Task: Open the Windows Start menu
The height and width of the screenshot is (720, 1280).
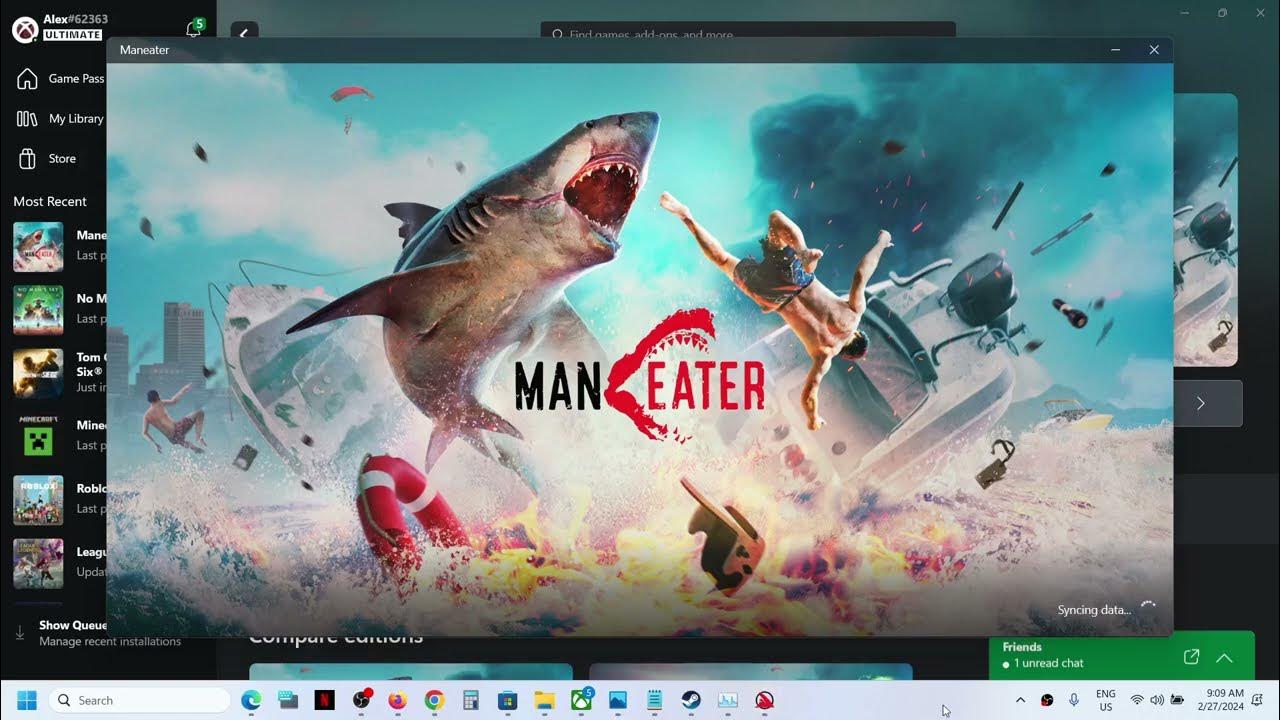Action: [26, 700]
